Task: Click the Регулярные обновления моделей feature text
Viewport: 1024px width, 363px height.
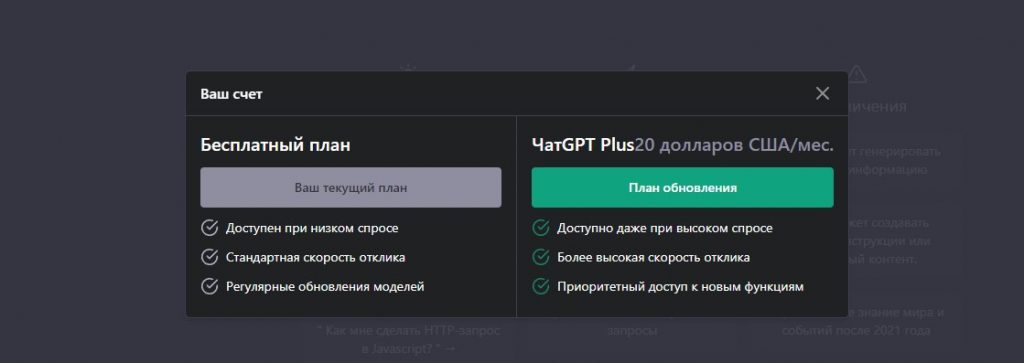Action: point(325,287)
